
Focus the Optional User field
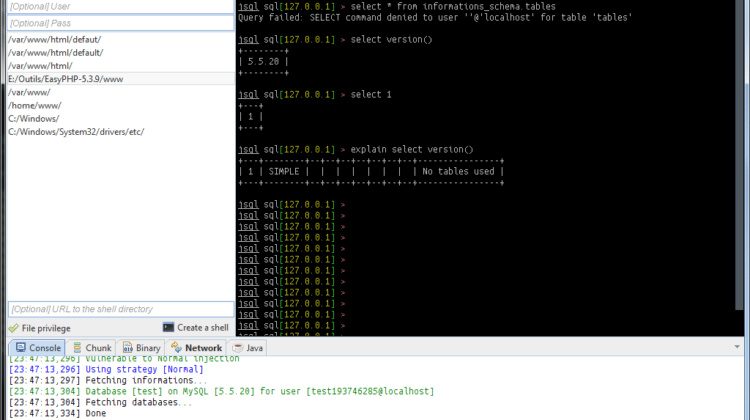(121, 7)
